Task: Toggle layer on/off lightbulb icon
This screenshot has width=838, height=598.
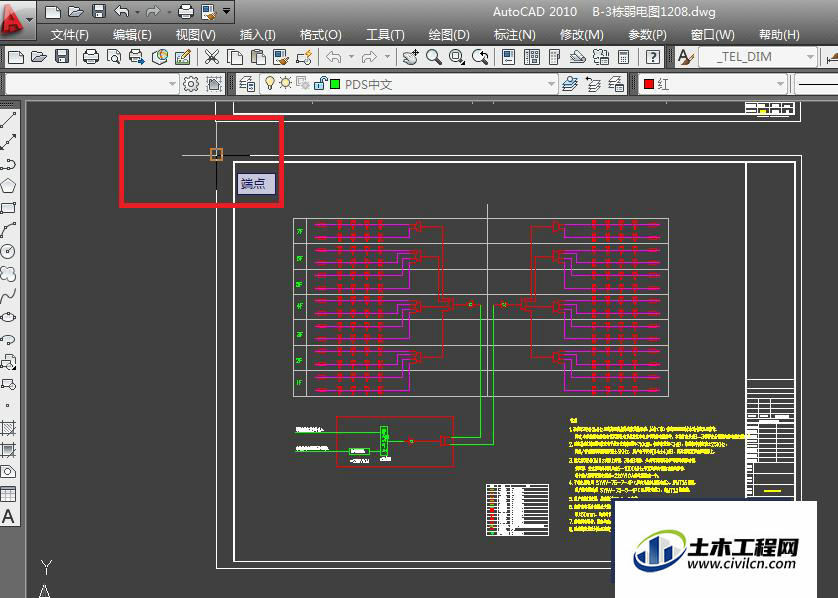Action: pos(270,83)
